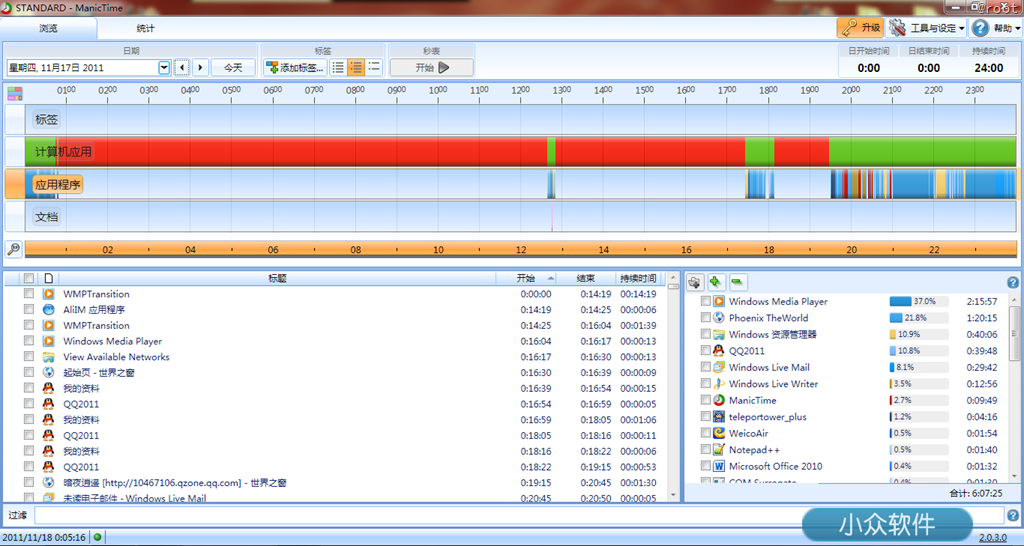Select the 应用程序 timeline row label
Viewport: 1024px width, 546px height.
click(57, 185)
